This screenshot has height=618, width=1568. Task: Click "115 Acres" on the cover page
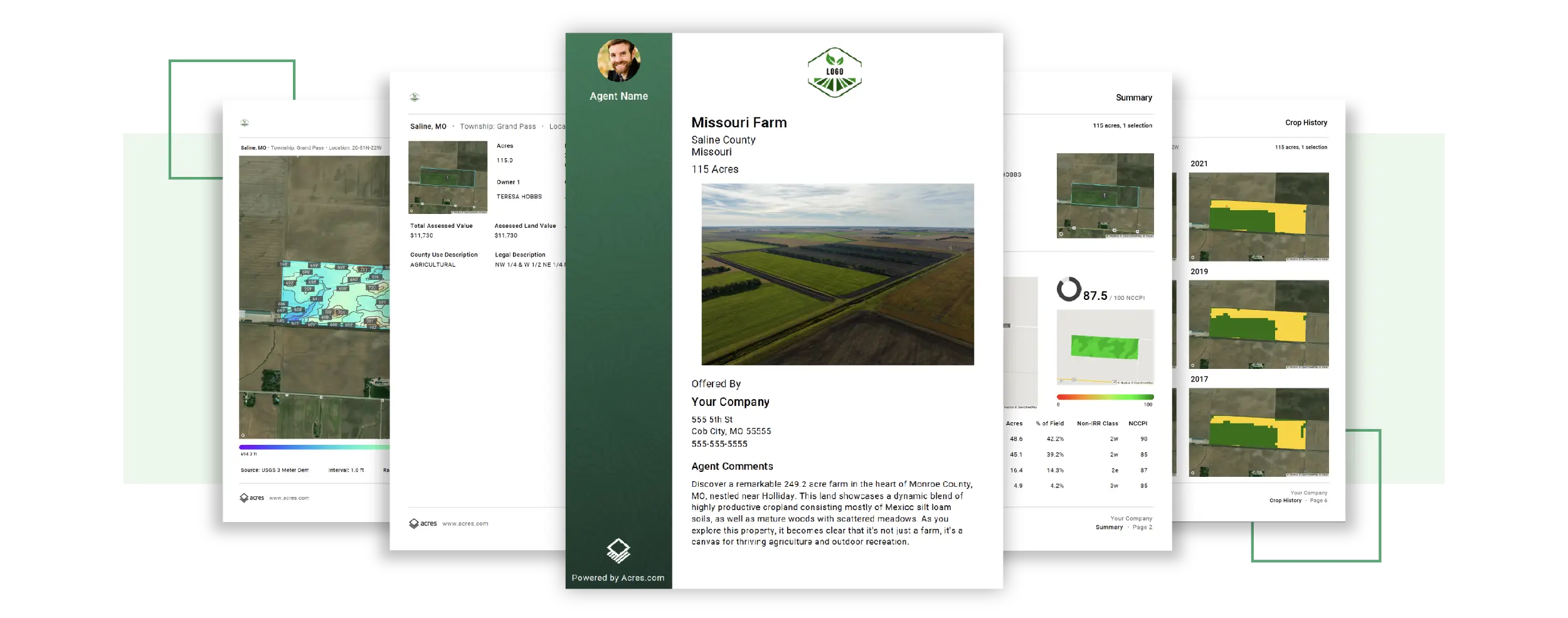(715, 169)
